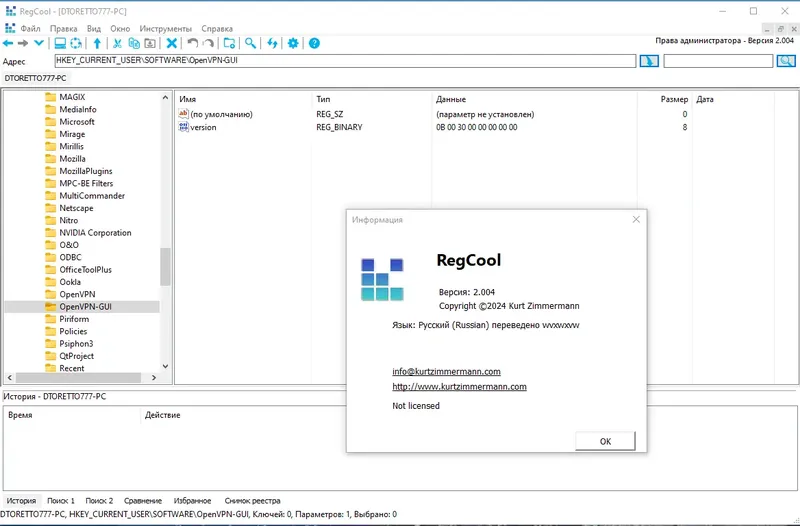
Task: Select the Microsoft key in tree
Action: (77, 121)
